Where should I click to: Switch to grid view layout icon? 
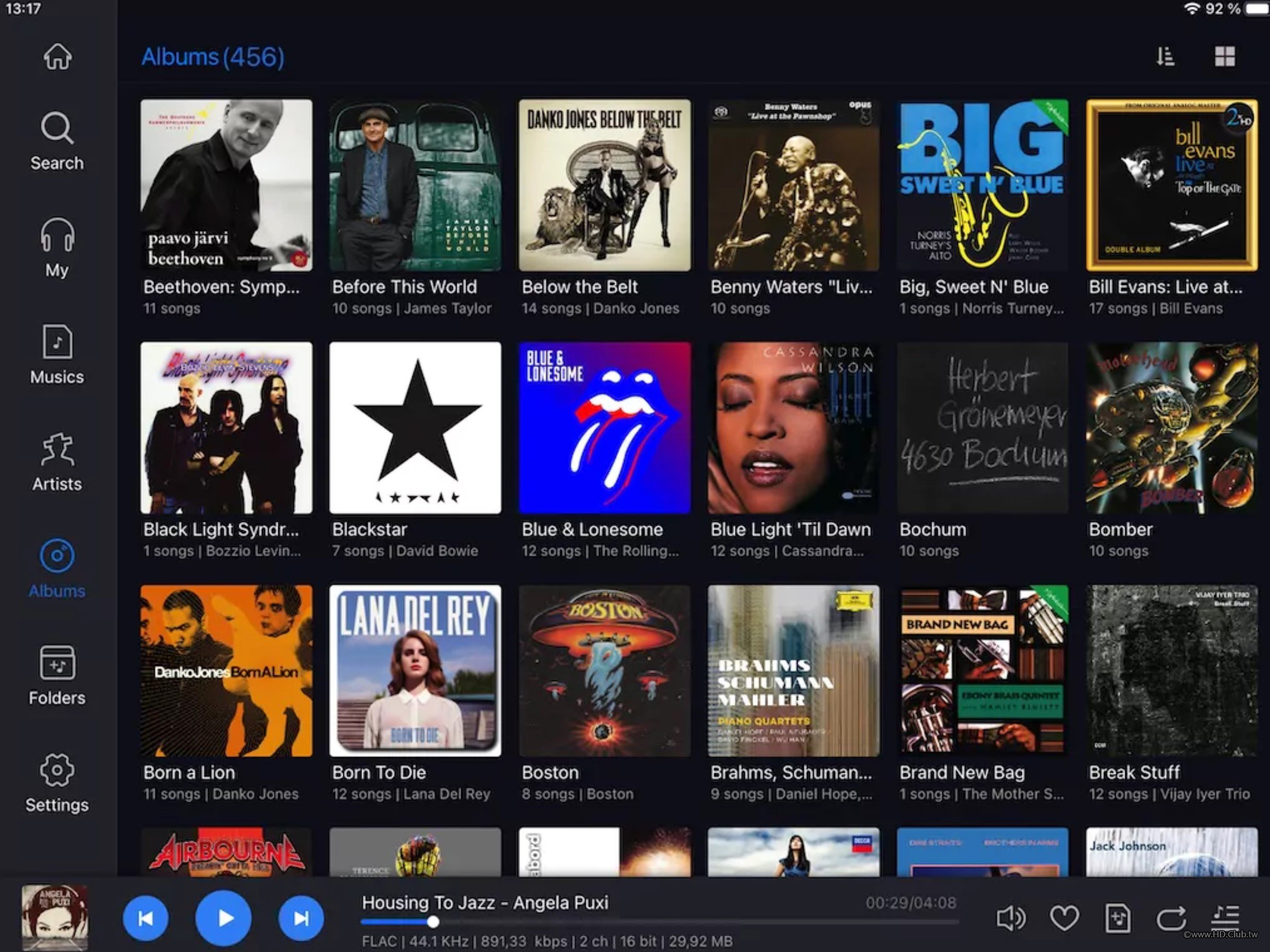coord(1224,56)
